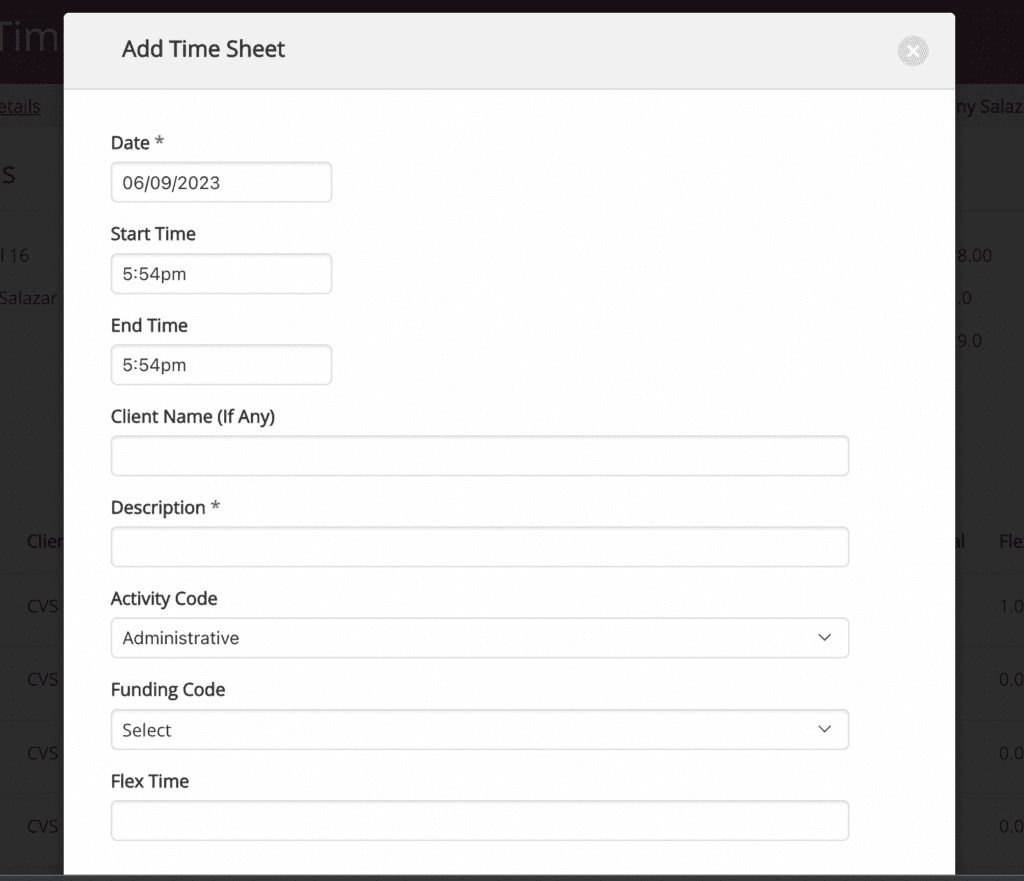Close the Add Time Sheet dialog
The width and height of the screenshot is (1024, 881).
[x=912, y=51]
